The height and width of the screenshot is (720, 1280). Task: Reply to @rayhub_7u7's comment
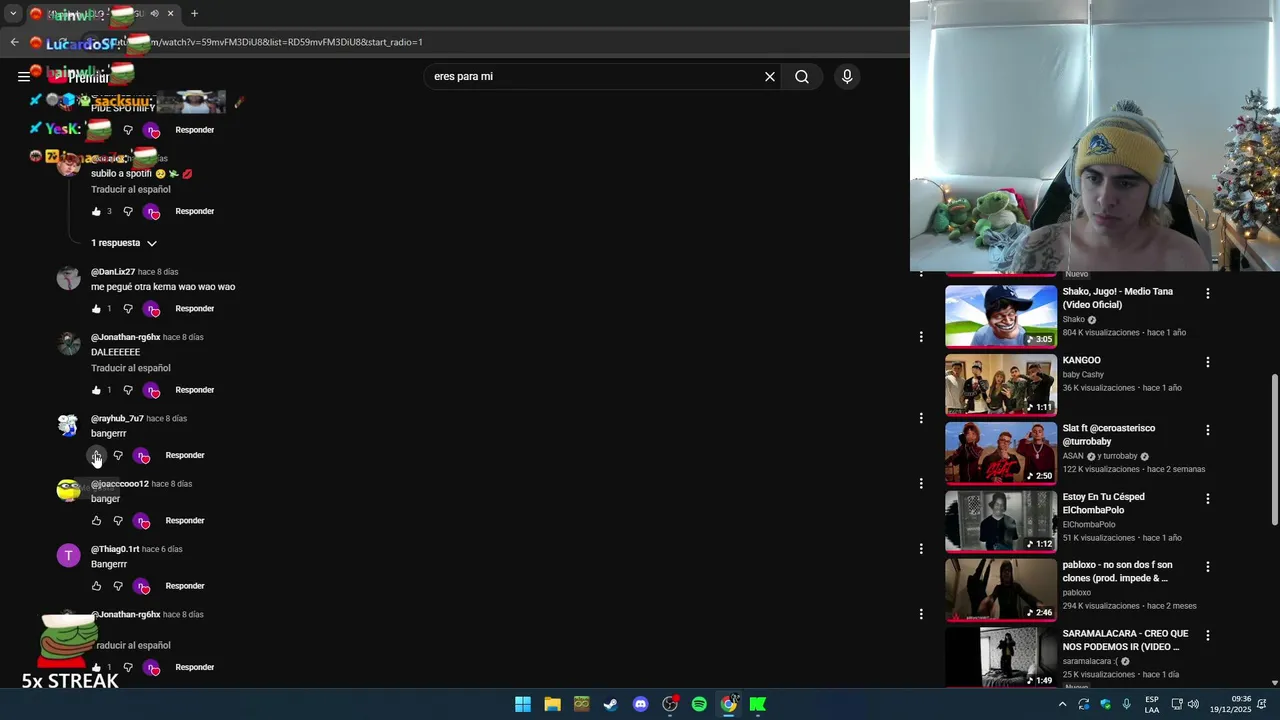[185, 456]
